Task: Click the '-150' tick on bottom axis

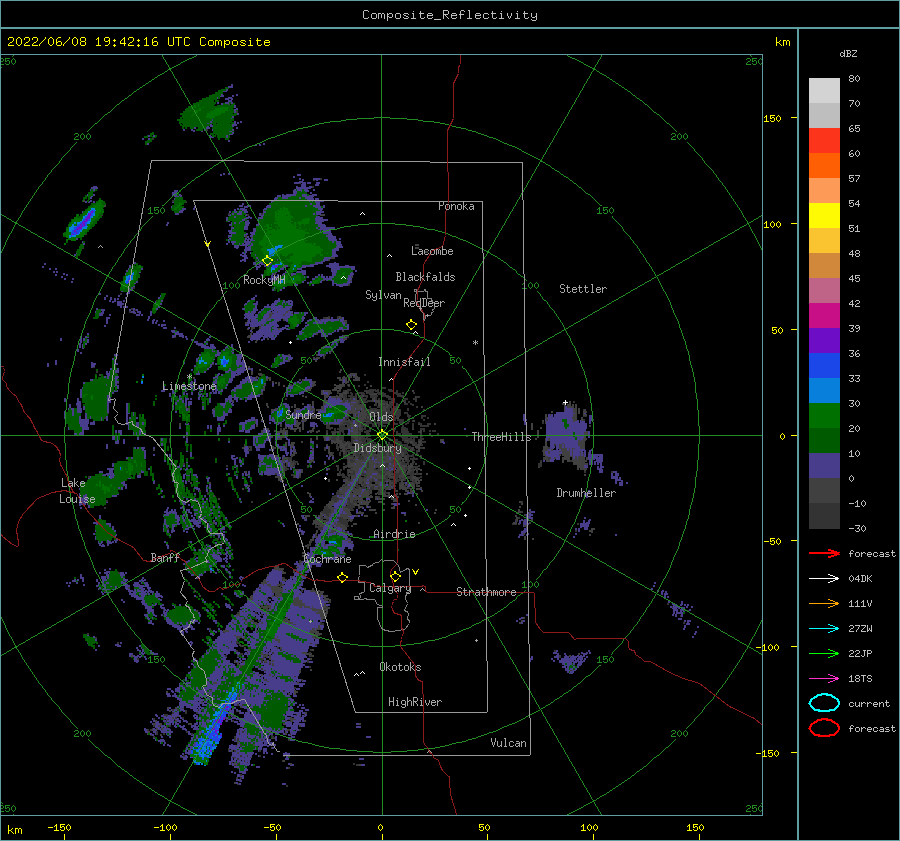Action: pyautogui.click(x=59, y=827)
